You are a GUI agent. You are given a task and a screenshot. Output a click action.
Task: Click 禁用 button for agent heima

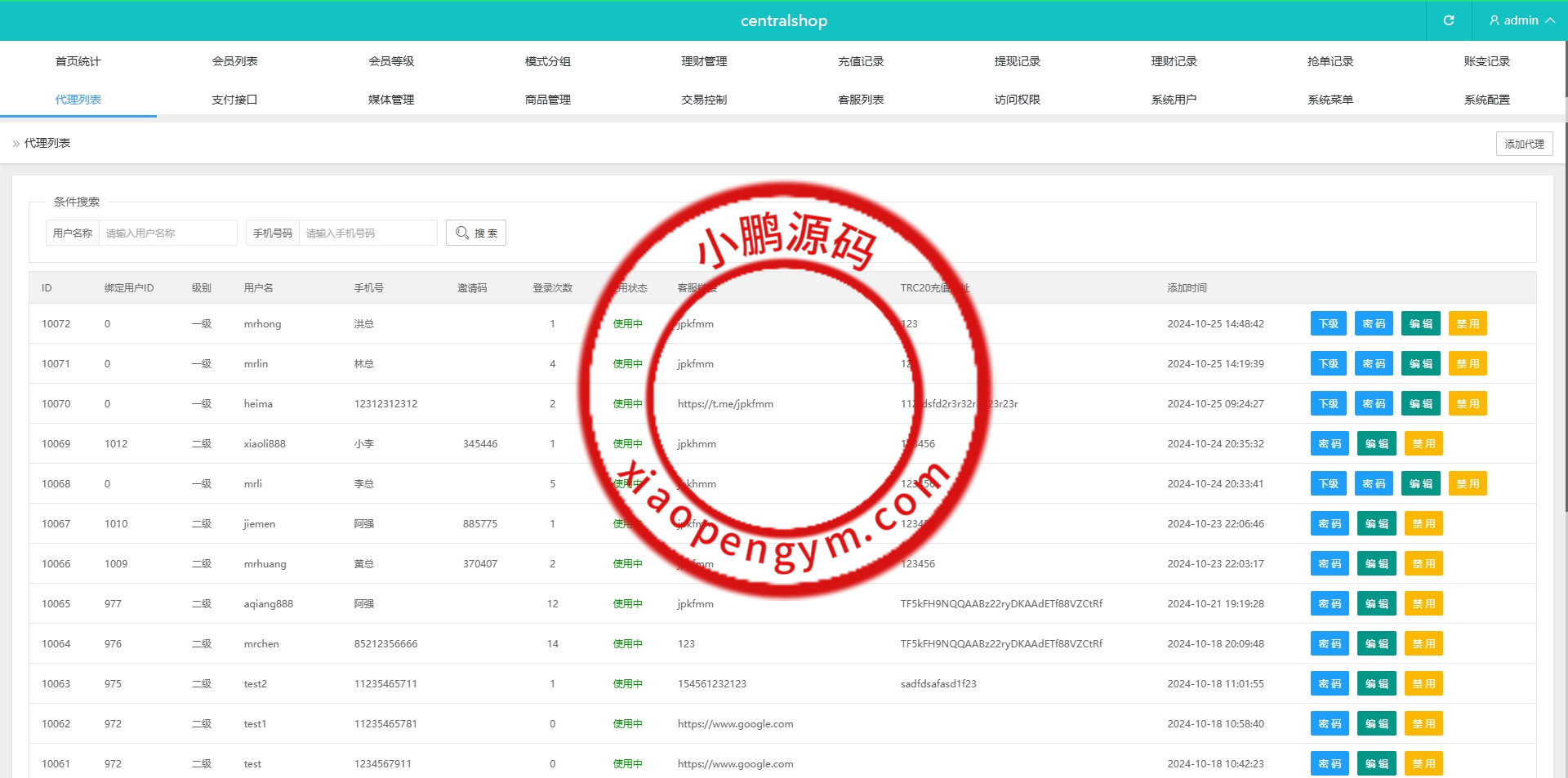click(x=1468, y=403)
